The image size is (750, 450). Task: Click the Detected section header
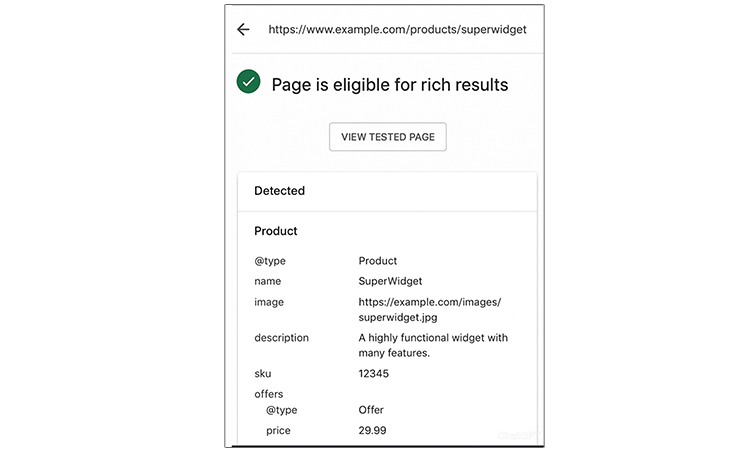280,190
